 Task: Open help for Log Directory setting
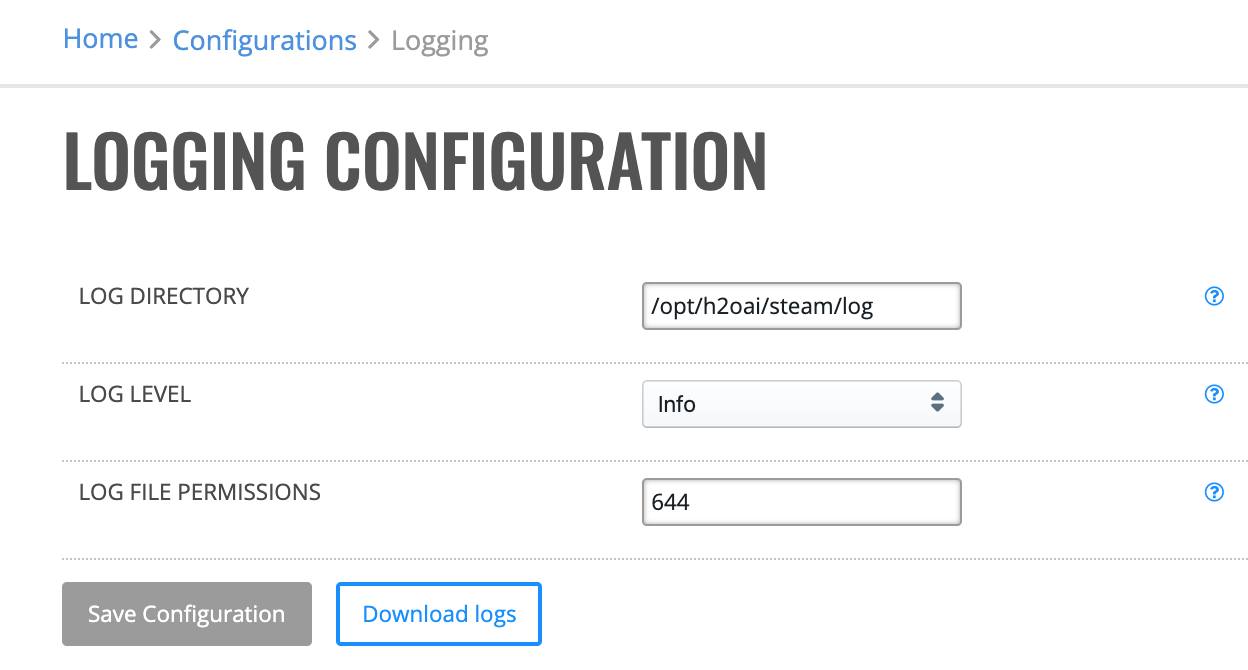(1214, 296)
